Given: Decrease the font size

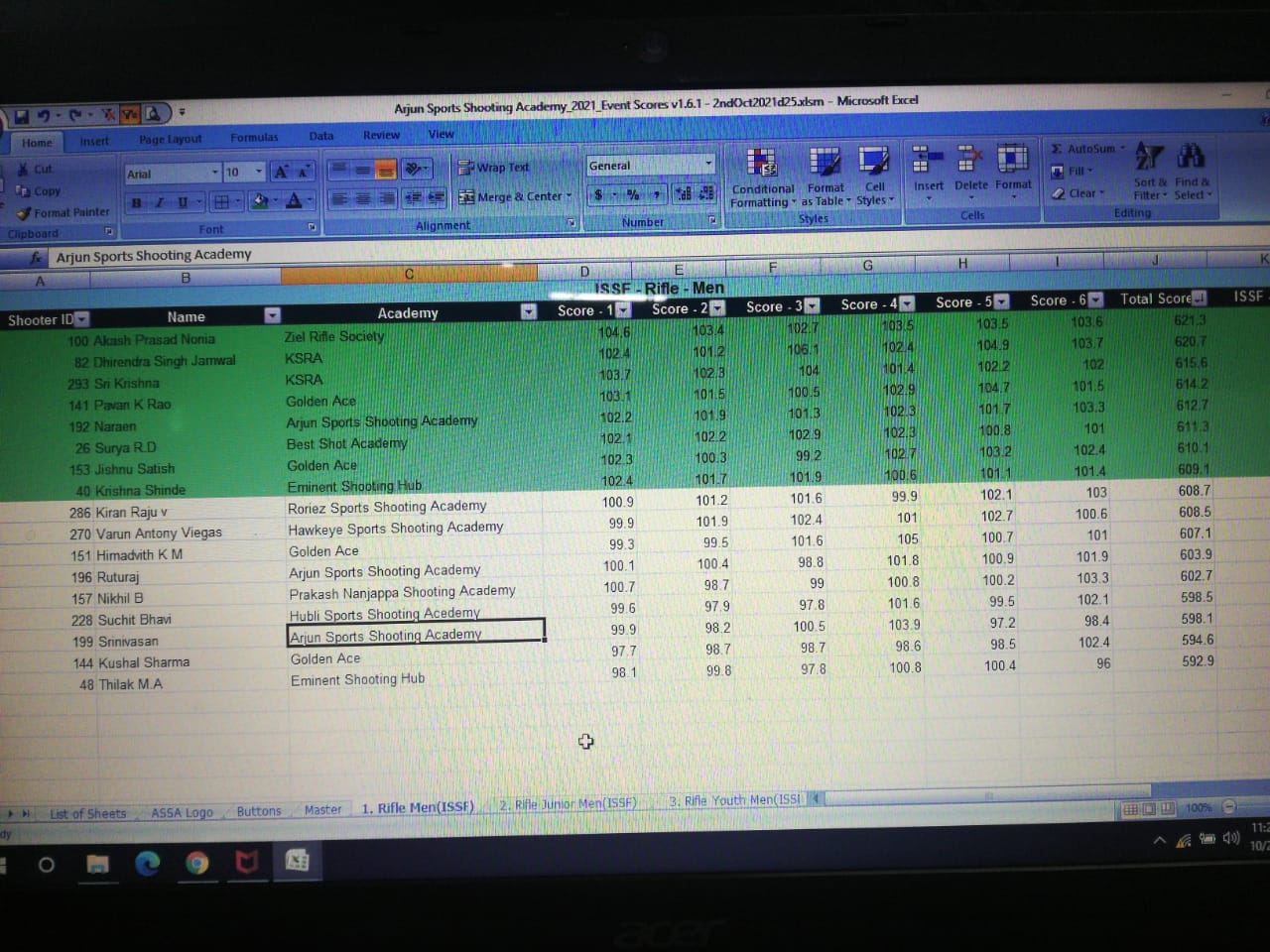Looking at the screenshot, I should click(x=303, y=173).
